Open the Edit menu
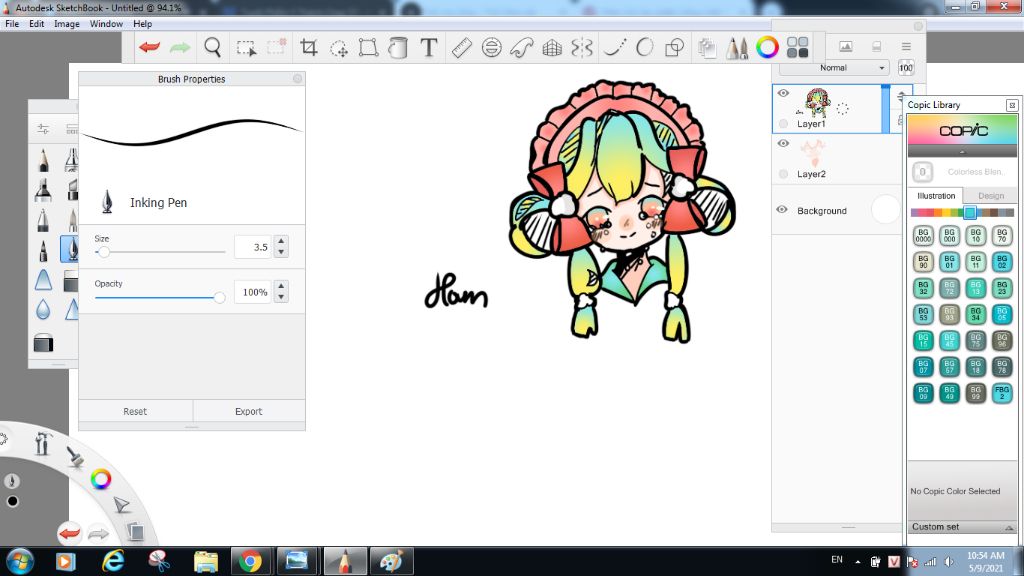 click(x=37, y=24)
